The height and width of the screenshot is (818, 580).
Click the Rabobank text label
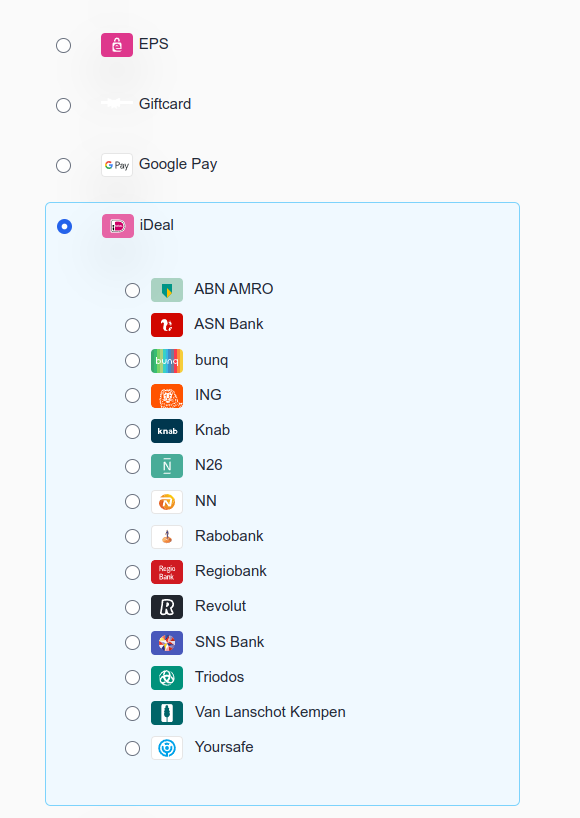229,536
